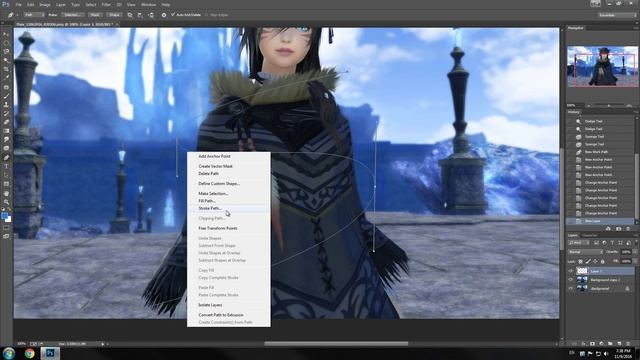Select the Eyedropper tool
Image resolution: width=640 pixels, height=360 pixels.
tap(6, 77)
